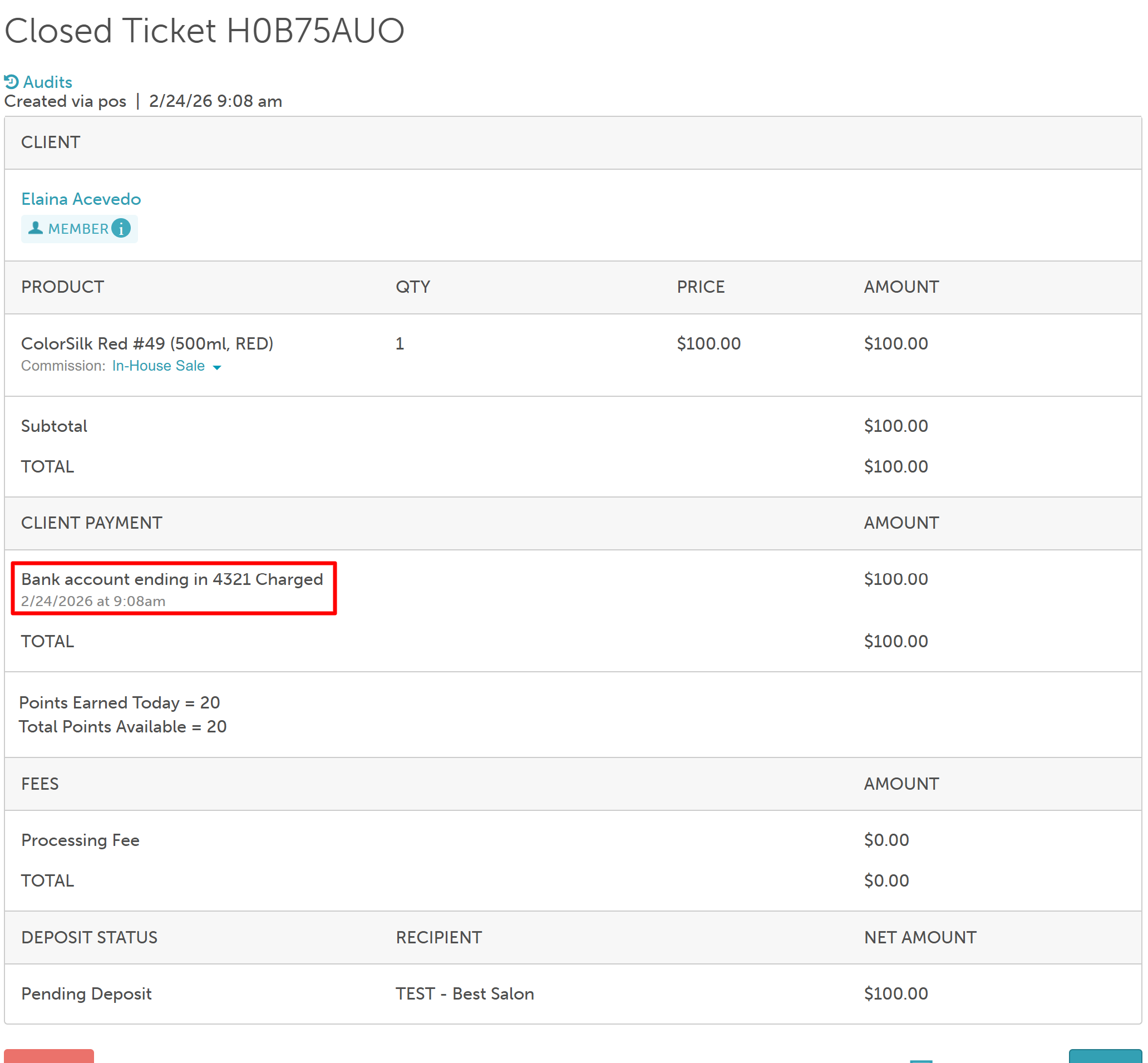Click the TEST - Best Salon recipient
Screen dimensions: 1148x1063
click(465, 994)
